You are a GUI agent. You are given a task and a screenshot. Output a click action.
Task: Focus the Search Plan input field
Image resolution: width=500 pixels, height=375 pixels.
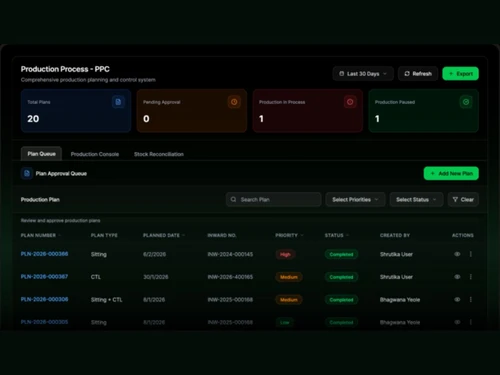pyautogui.click(x=274, y=199)
